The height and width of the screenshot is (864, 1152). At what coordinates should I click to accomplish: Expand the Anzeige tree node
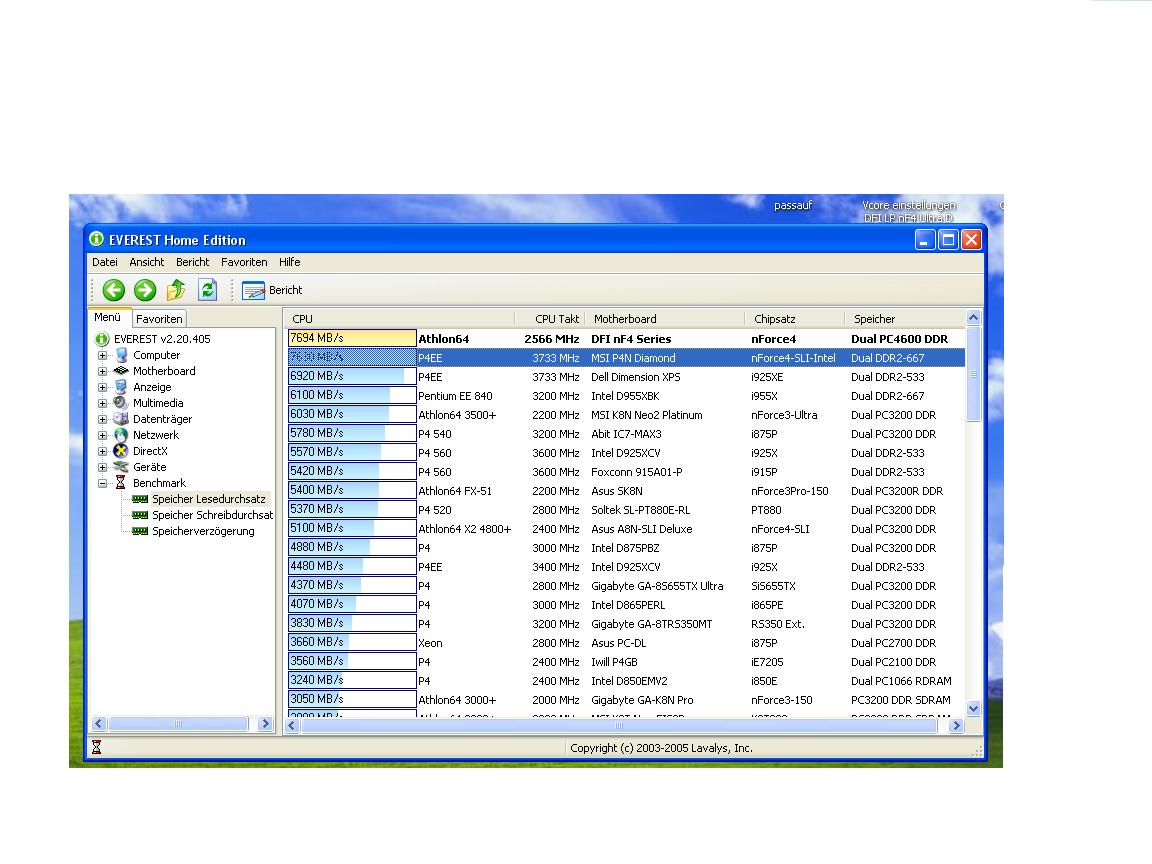pos(103,387)
